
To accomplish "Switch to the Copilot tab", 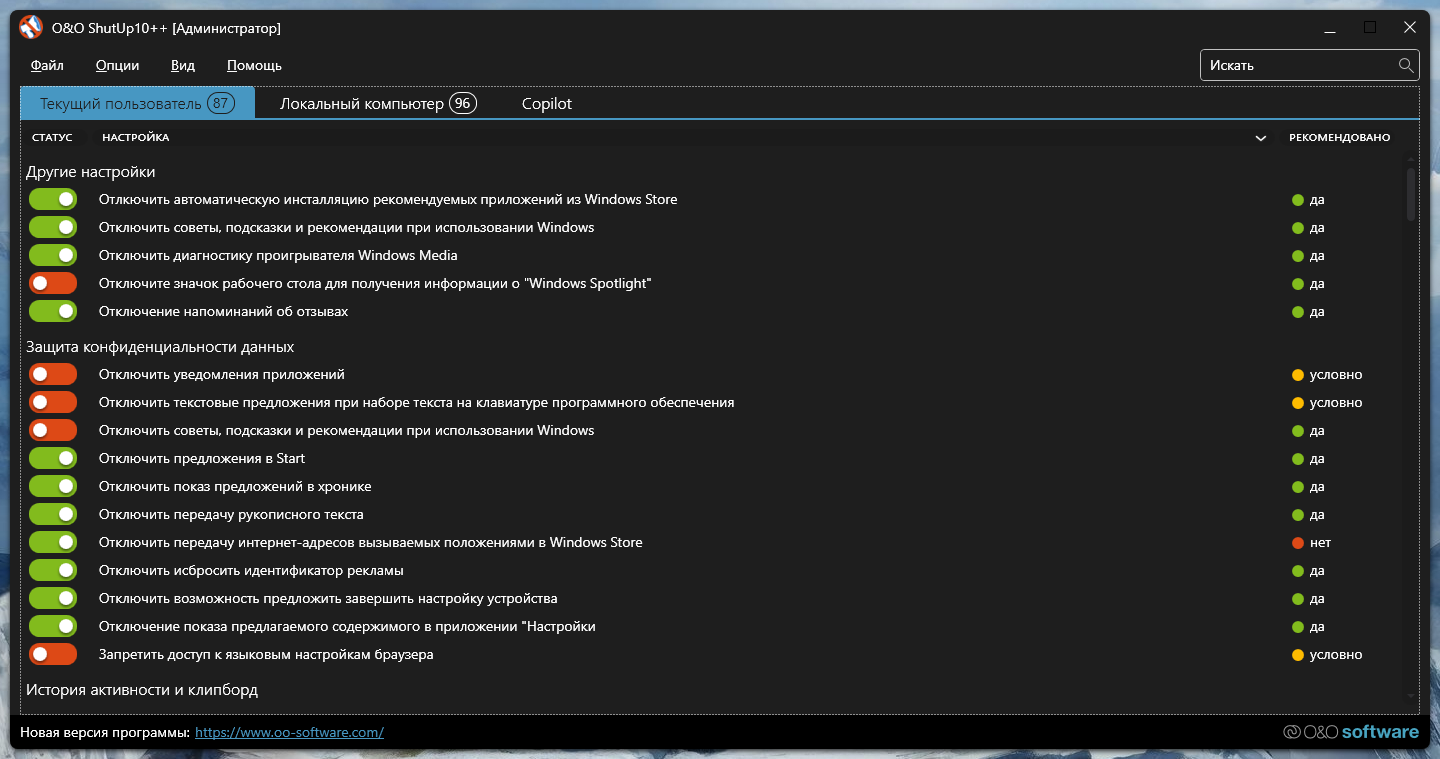I will [x=547, y=103].
